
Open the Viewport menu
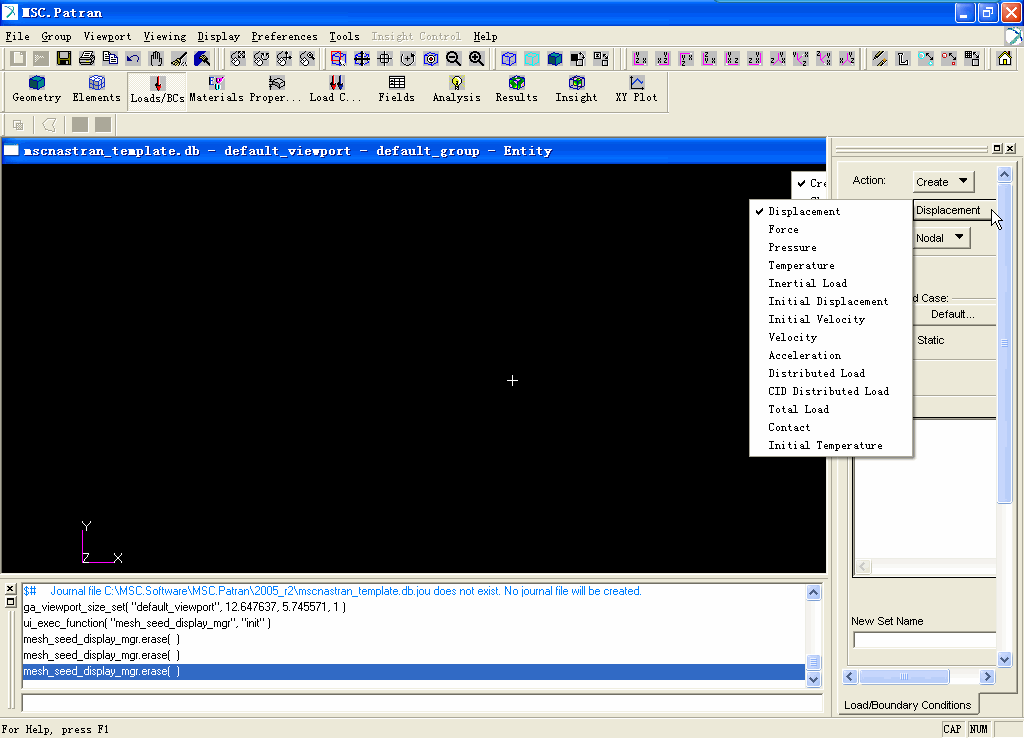click(x=107, y=37)
